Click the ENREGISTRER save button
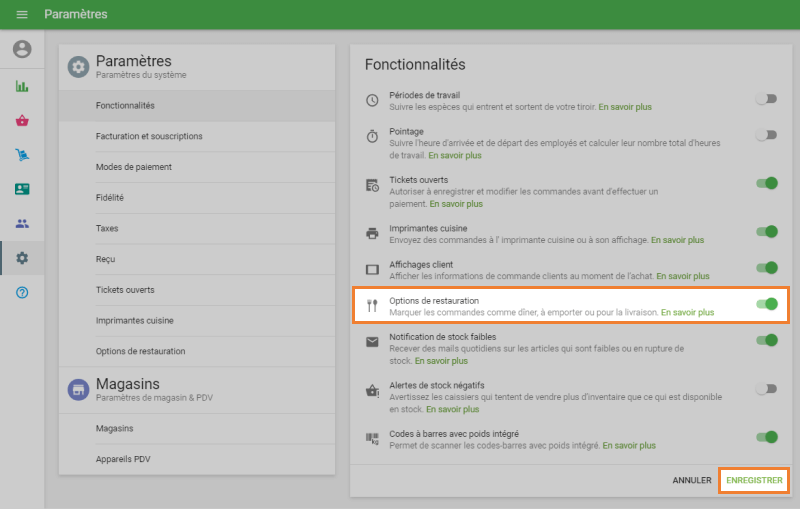The height and width of the screenshot is (509, 800). (754, 480)
